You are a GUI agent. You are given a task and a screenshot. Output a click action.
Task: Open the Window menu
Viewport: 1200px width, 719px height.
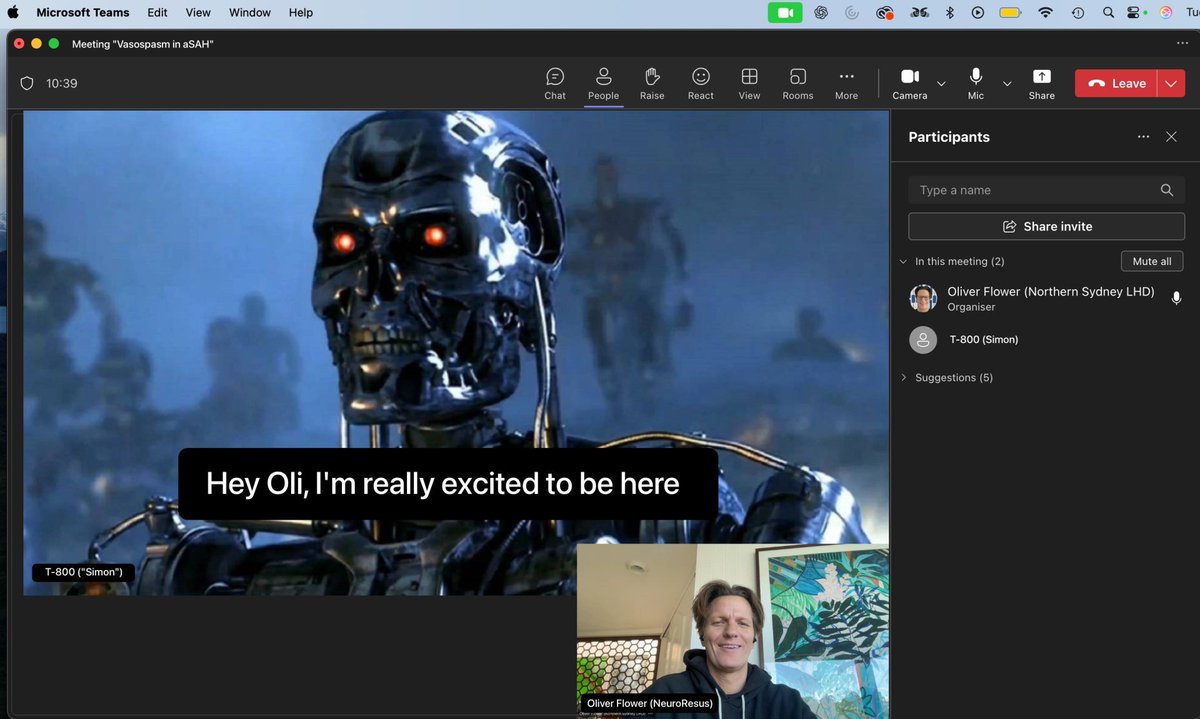pos(250,12)
